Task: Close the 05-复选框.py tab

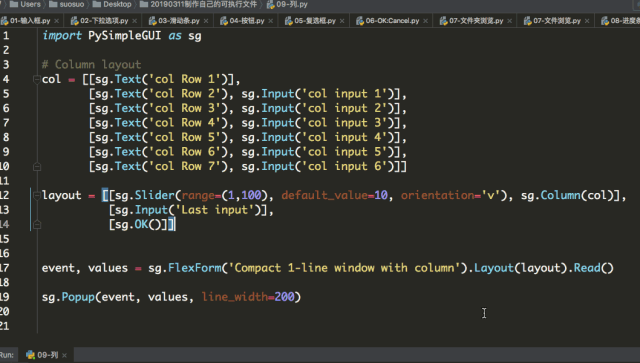Action: (x=342, y=21)
